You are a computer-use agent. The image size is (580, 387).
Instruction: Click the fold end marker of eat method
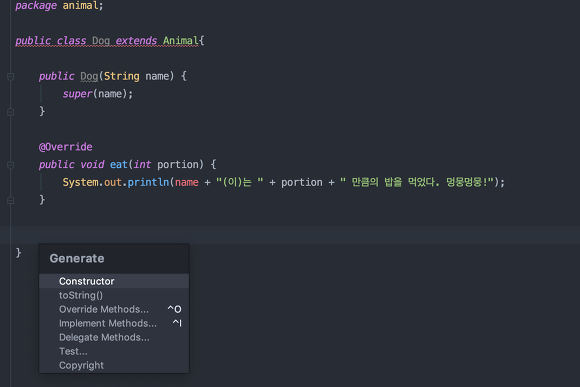click(x=10, y=200)
